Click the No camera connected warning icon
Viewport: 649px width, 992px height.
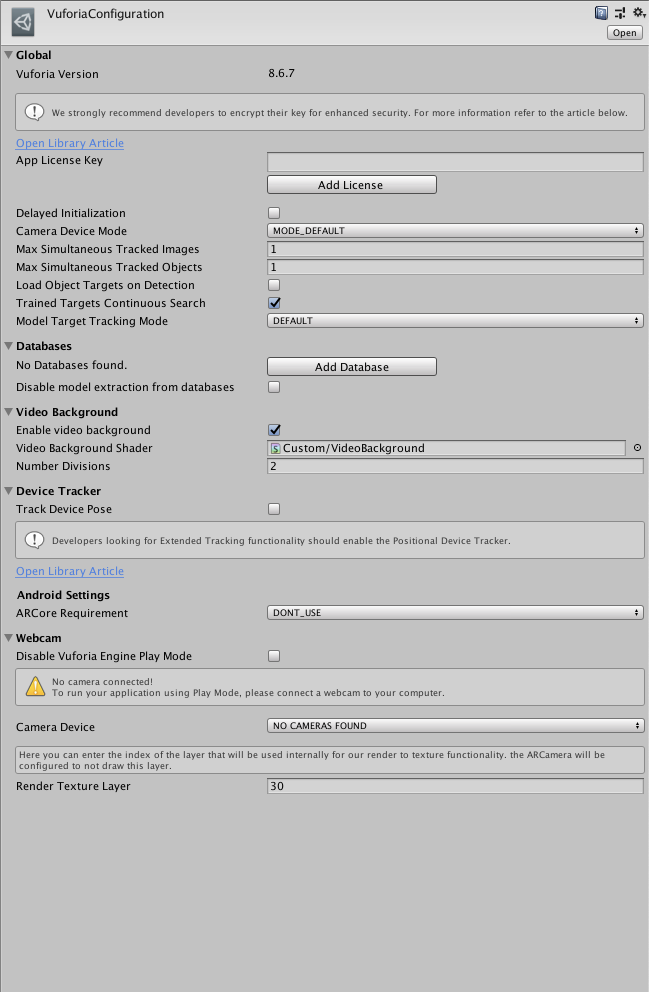click(35, 687)
